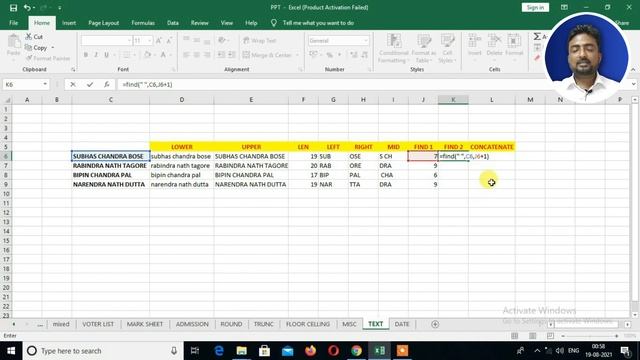Open Opera browser from the taskbar

coord(333,351)
